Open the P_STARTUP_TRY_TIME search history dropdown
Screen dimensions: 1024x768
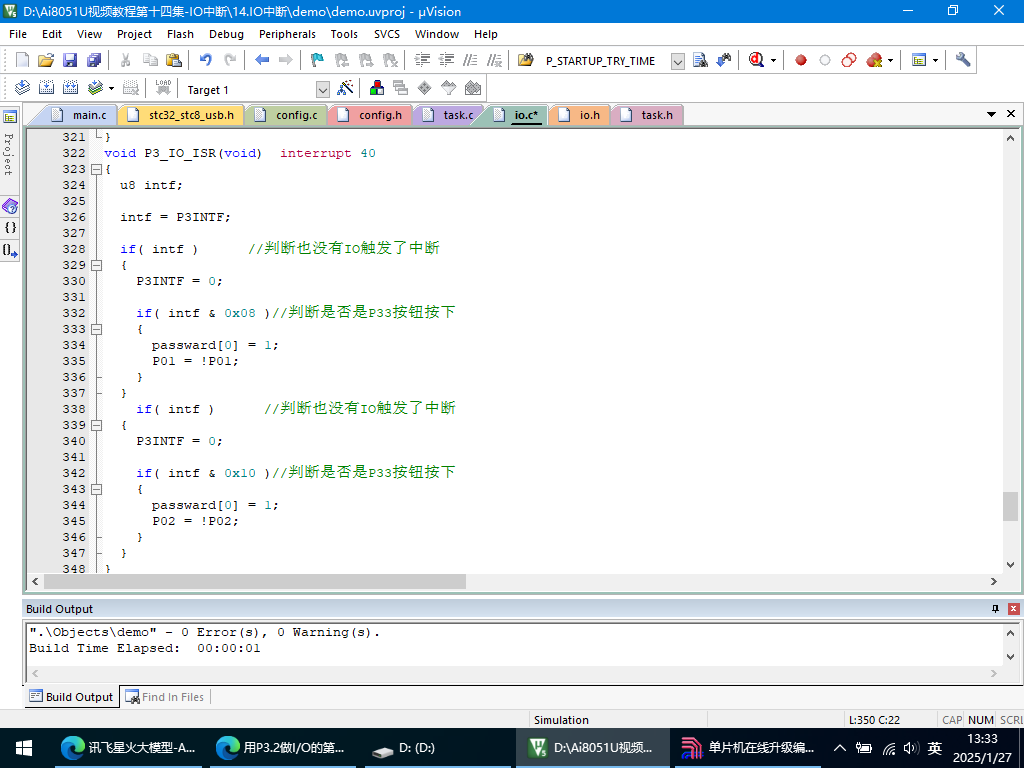[678, 61]
